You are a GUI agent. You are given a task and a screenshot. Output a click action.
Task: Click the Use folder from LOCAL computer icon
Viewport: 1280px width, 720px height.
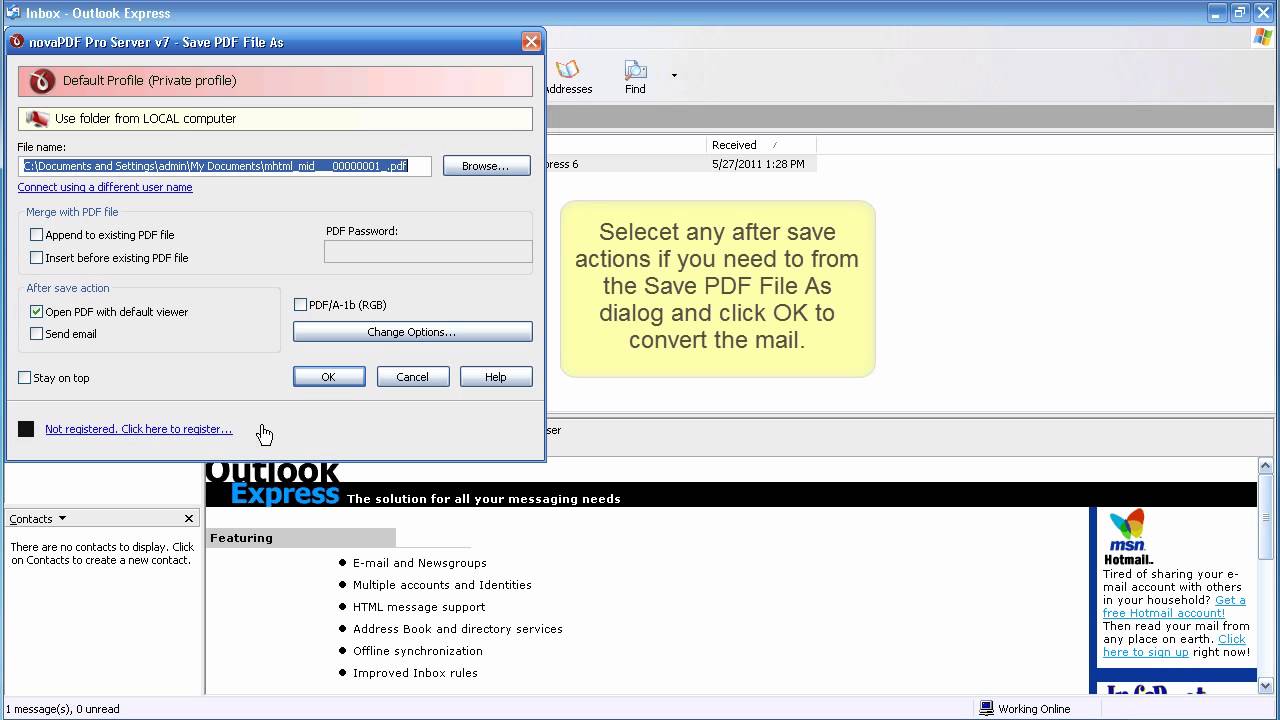(37, 118)
